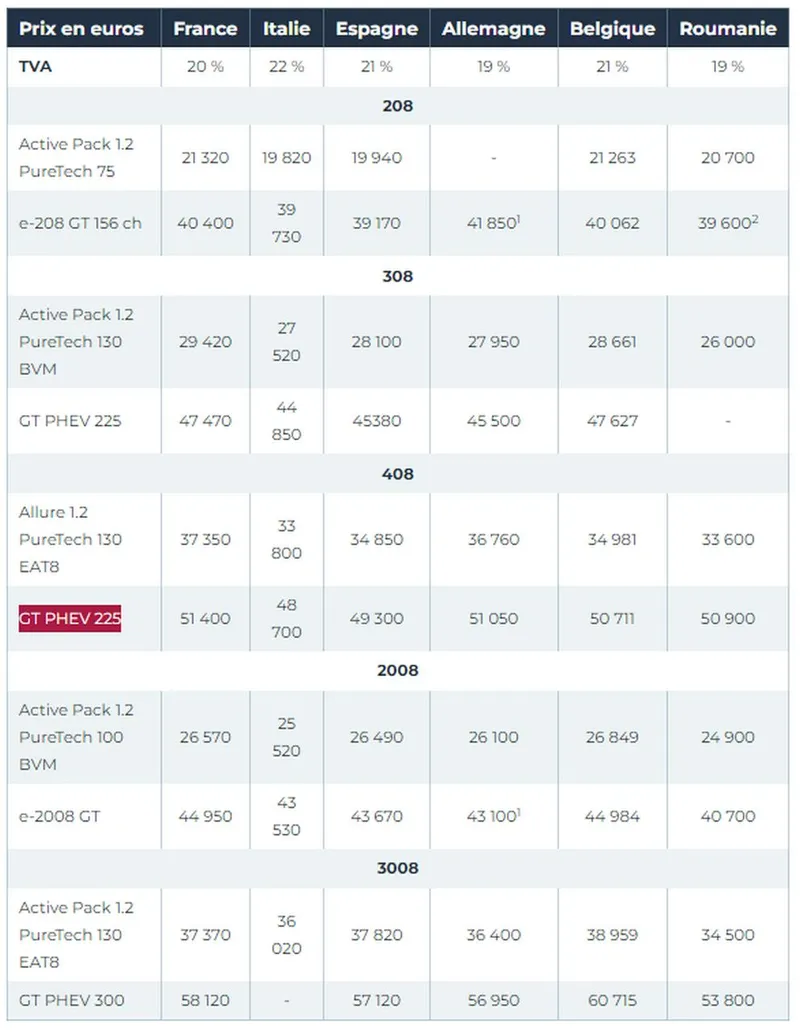The height and width of the screenshot is (1034, 800).
Task: Click the highlighted GT PHEV 225 label
Action: 70,619
